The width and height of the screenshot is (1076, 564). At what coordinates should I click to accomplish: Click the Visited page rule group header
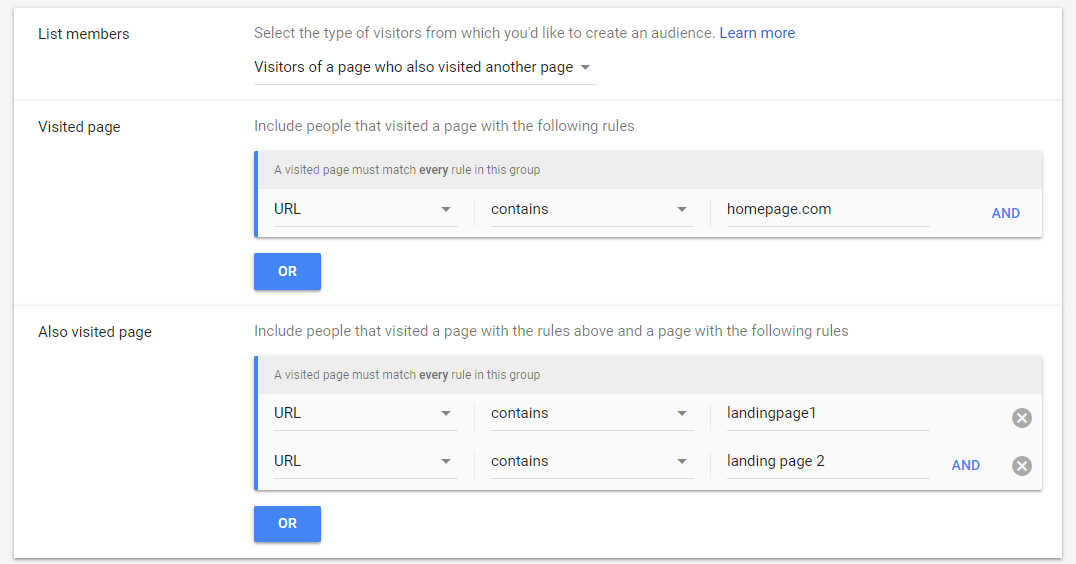pos(650,170)
